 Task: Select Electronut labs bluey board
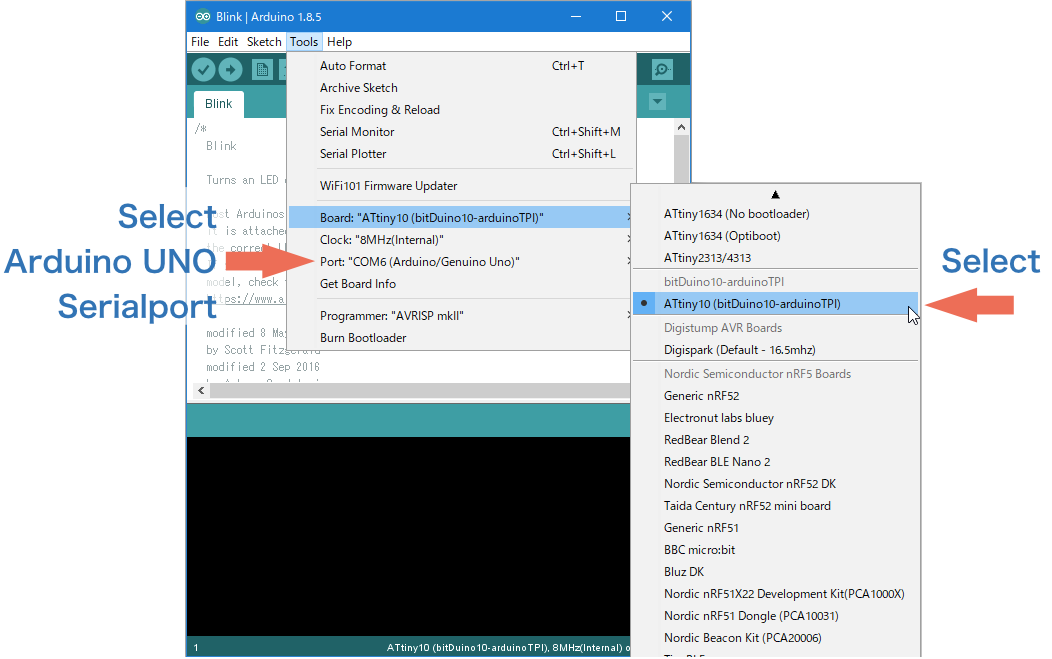pyautogui.click(x=776, y=418)
